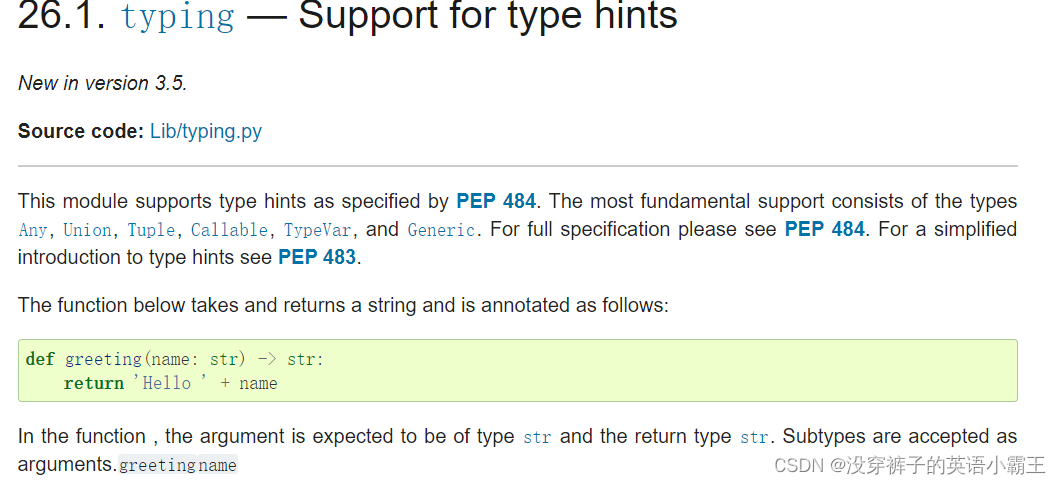Click the 'def' keyword in code block

pyautogui.click(x=40, y=359)
